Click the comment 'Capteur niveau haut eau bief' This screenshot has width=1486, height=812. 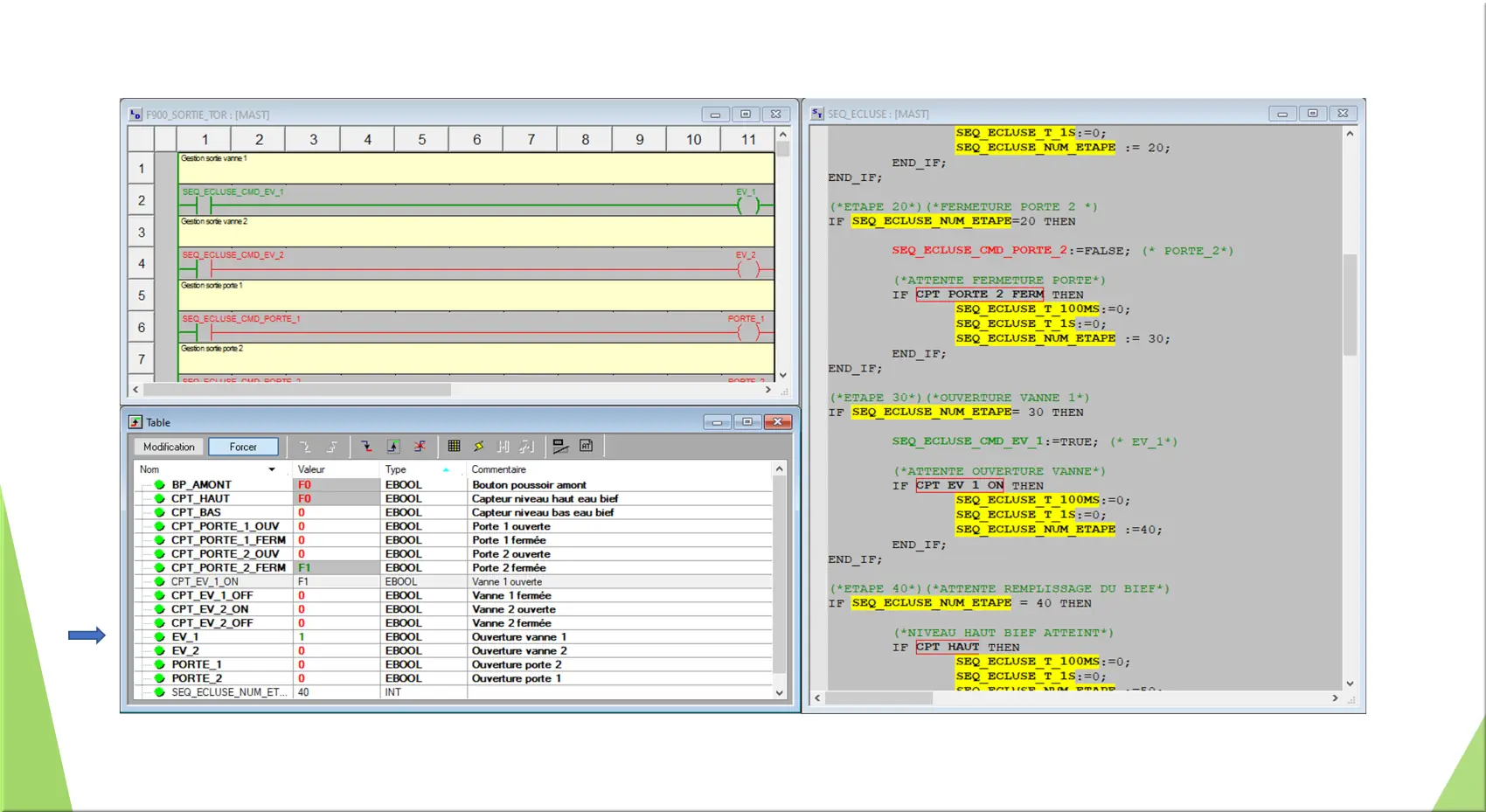545,498
